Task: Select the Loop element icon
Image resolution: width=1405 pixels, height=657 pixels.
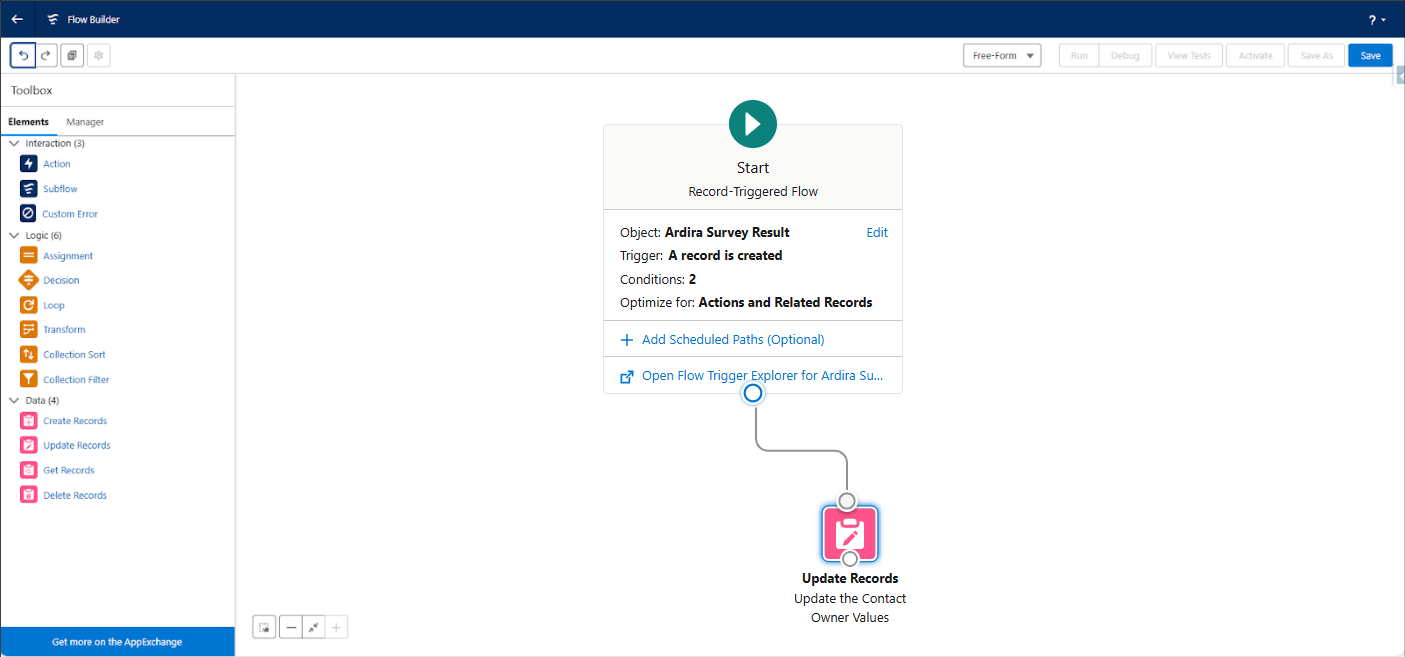Action: tap(28, 304)
